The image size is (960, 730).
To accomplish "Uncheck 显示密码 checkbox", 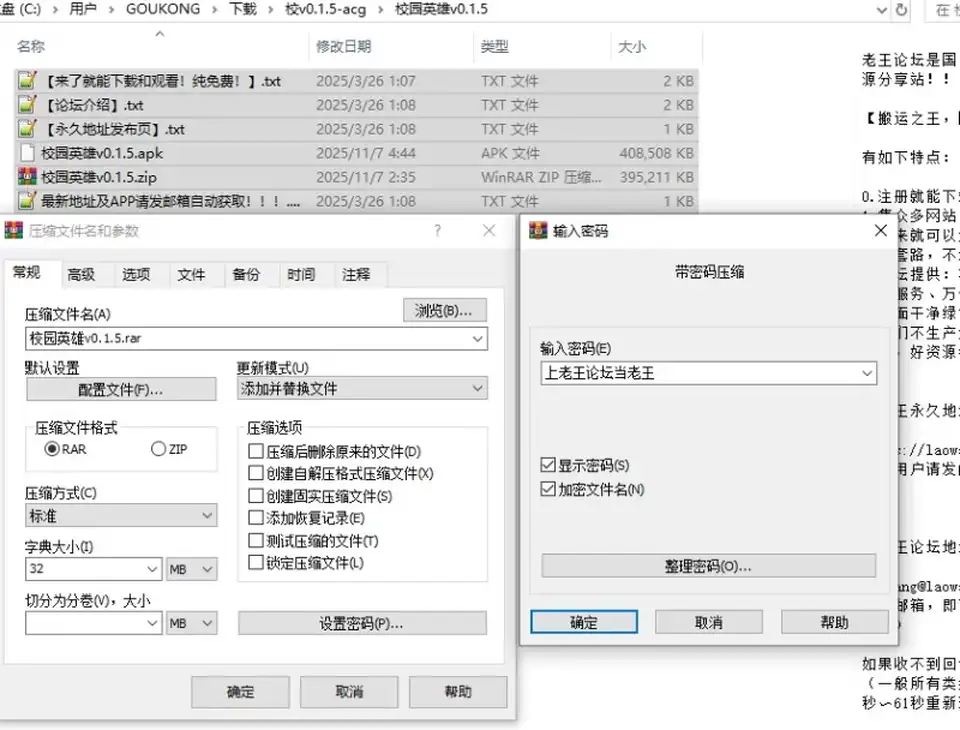I will point(548,465).
